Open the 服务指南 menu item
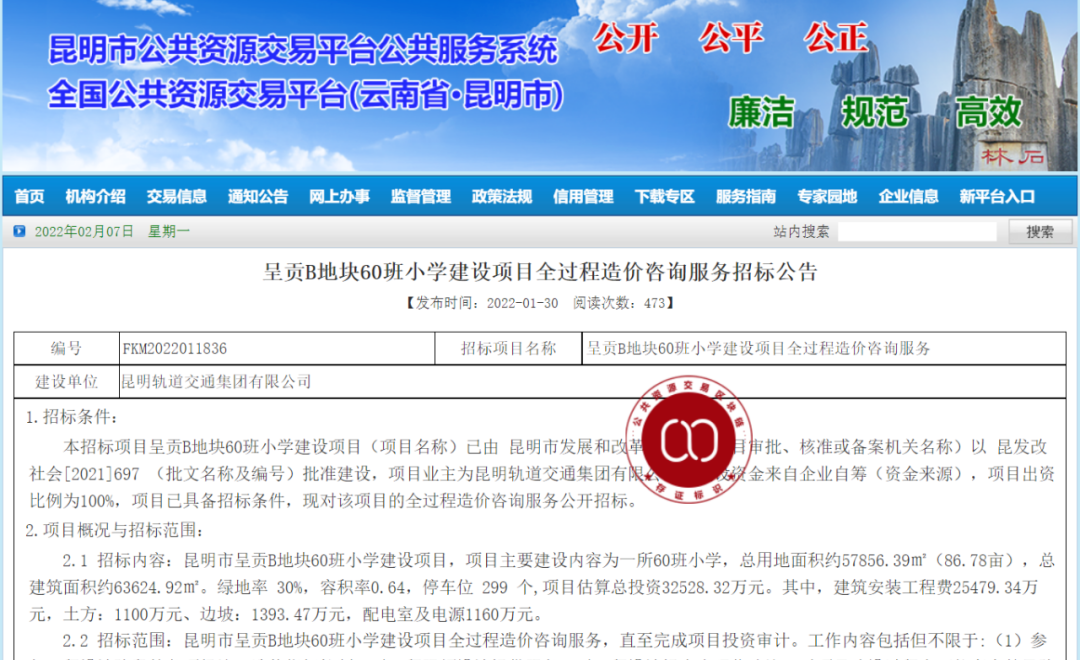 point(745,197)
